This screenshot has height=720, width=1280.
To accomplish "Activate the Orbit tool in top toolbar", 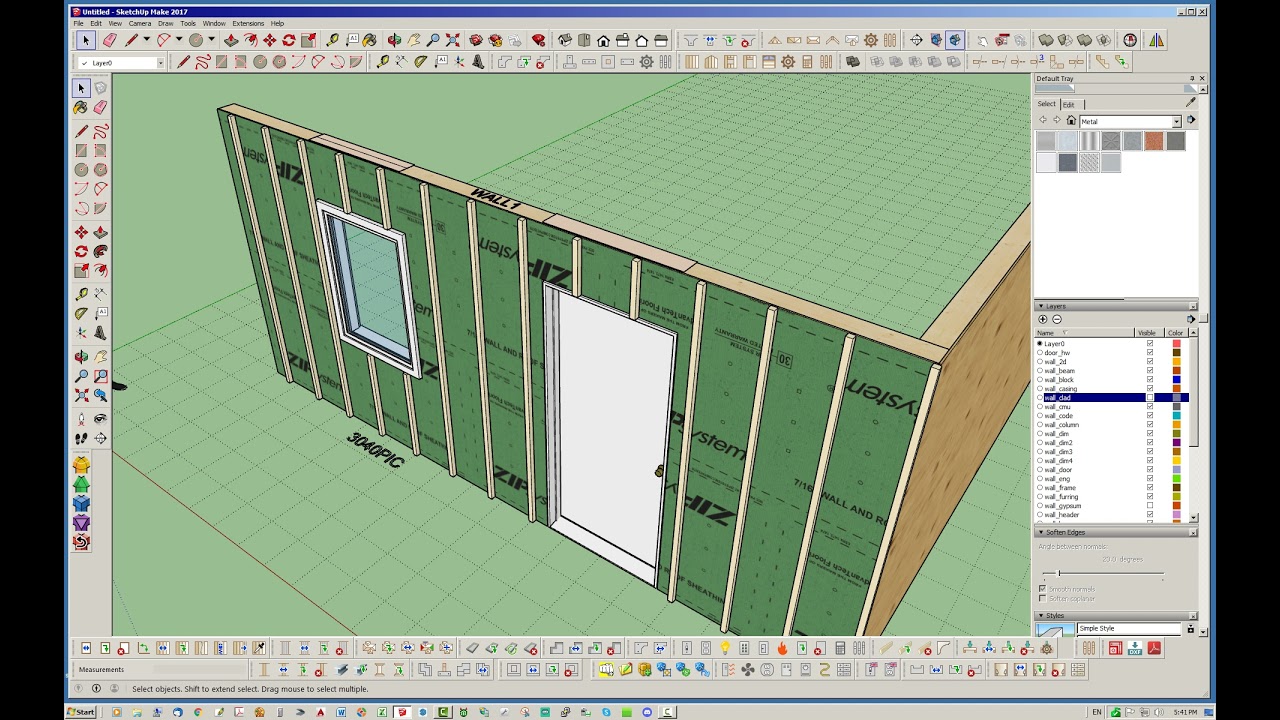I will point(394,40).
